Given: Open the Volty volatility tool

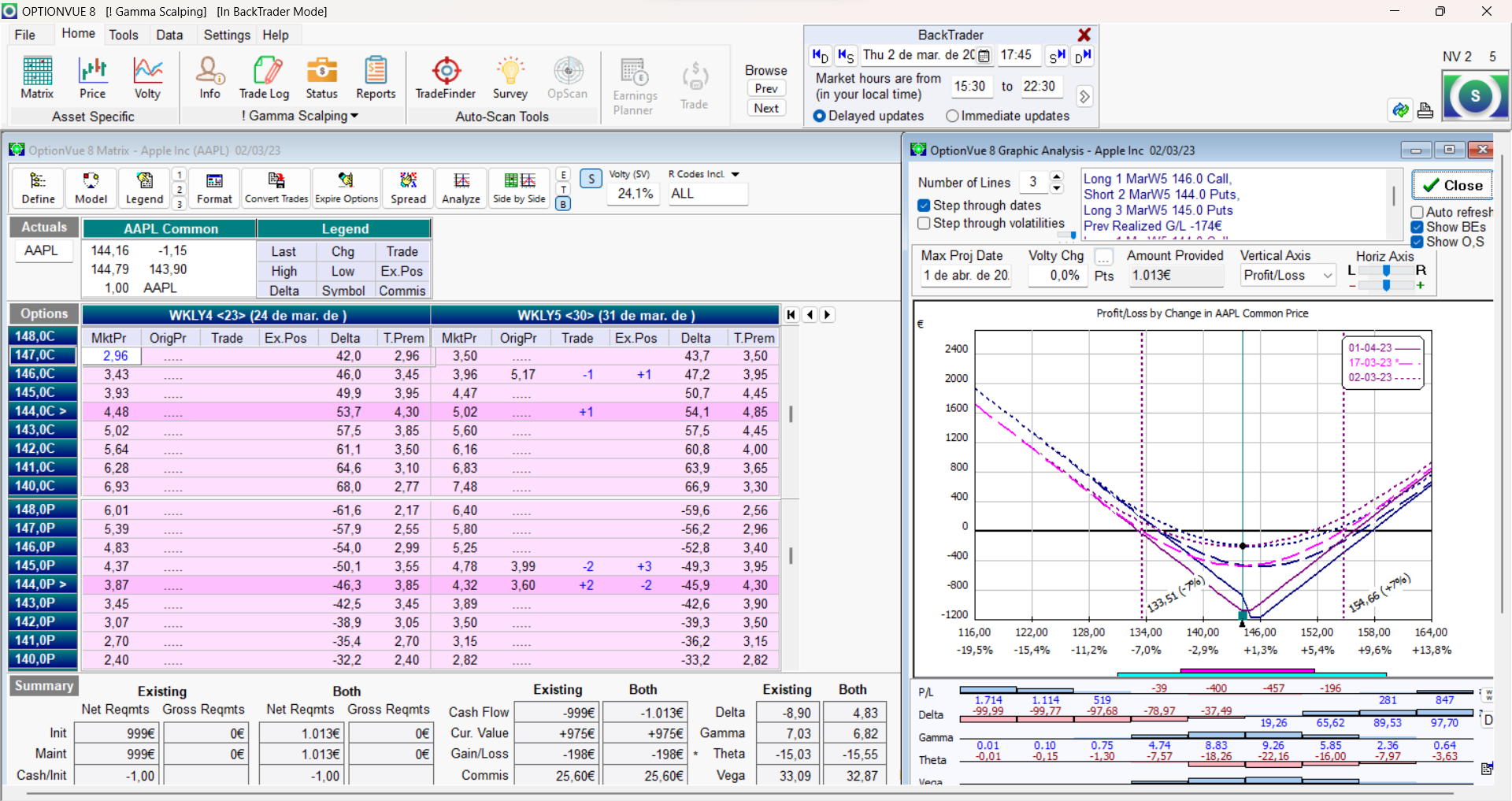Looking at the screenshot, I should [147, 78].
